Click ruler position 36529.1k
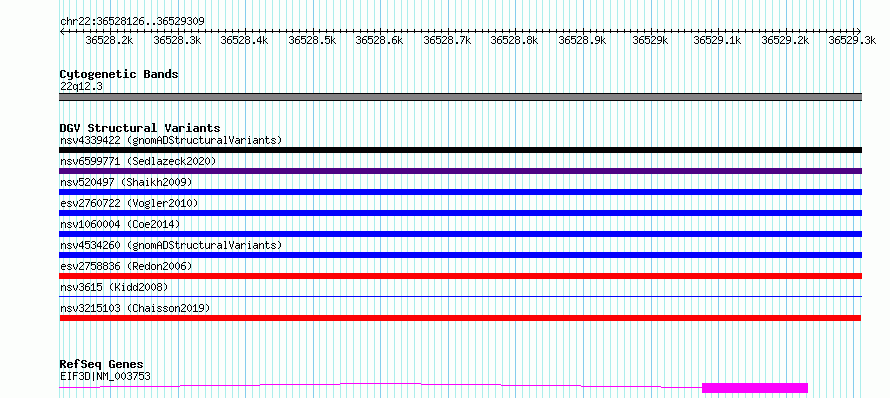The image size is (890, 398). [717, 40]
